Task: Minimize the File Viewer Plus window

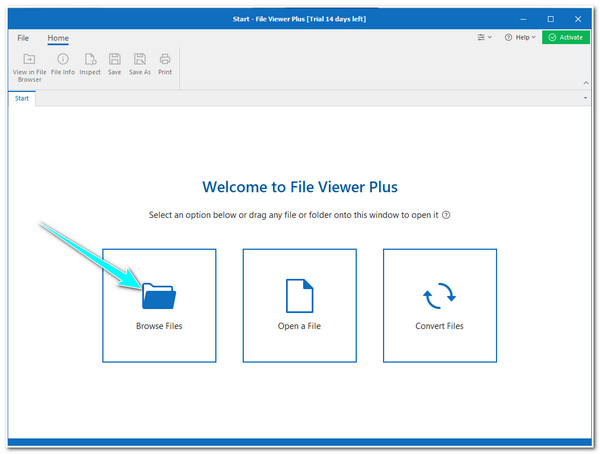Action: [523, 19]
